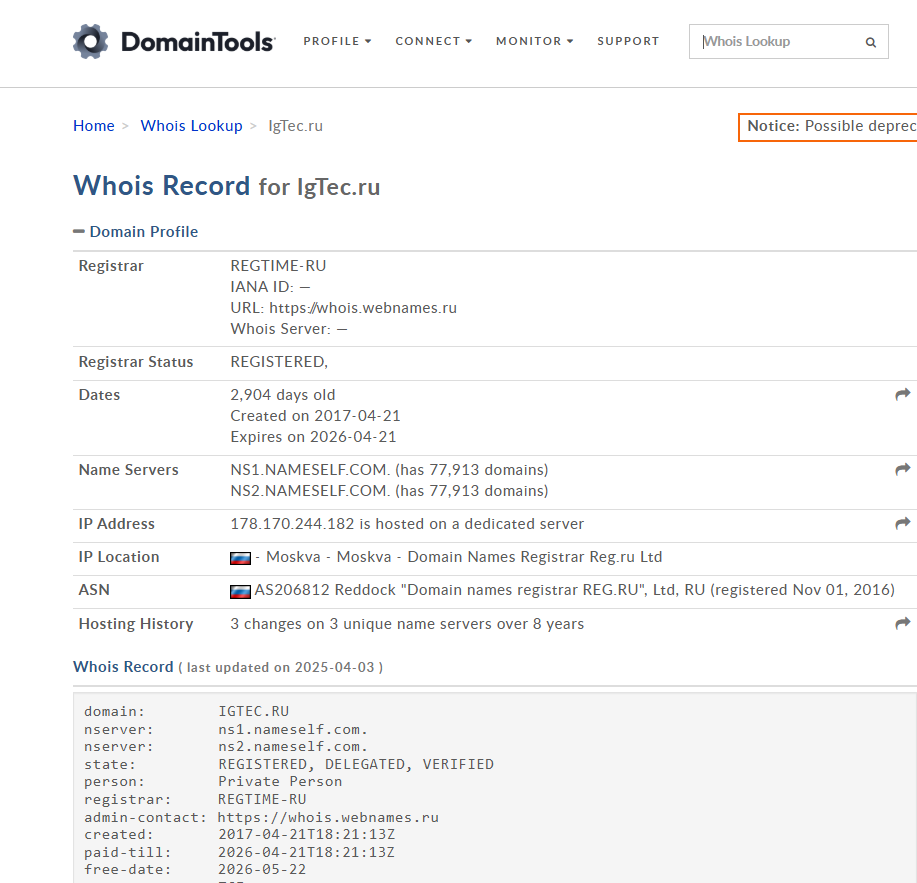
Task: Select raw 'nserver: ns2.nameself.com.' line
Action: [x=226, y=746]
